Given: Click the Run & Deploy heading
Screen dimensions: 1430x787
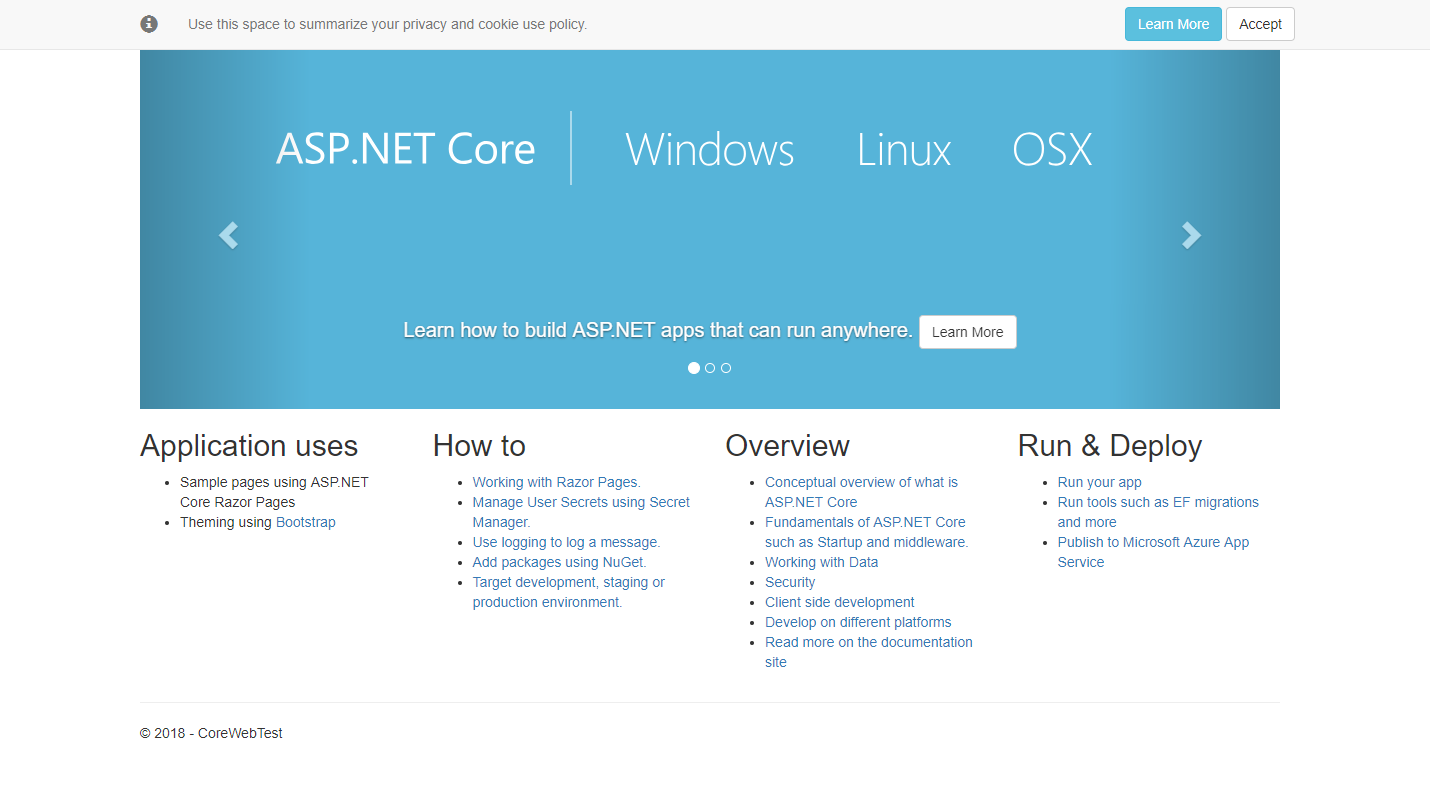Looking at the screenshot, I should [x=1110, y=446].
